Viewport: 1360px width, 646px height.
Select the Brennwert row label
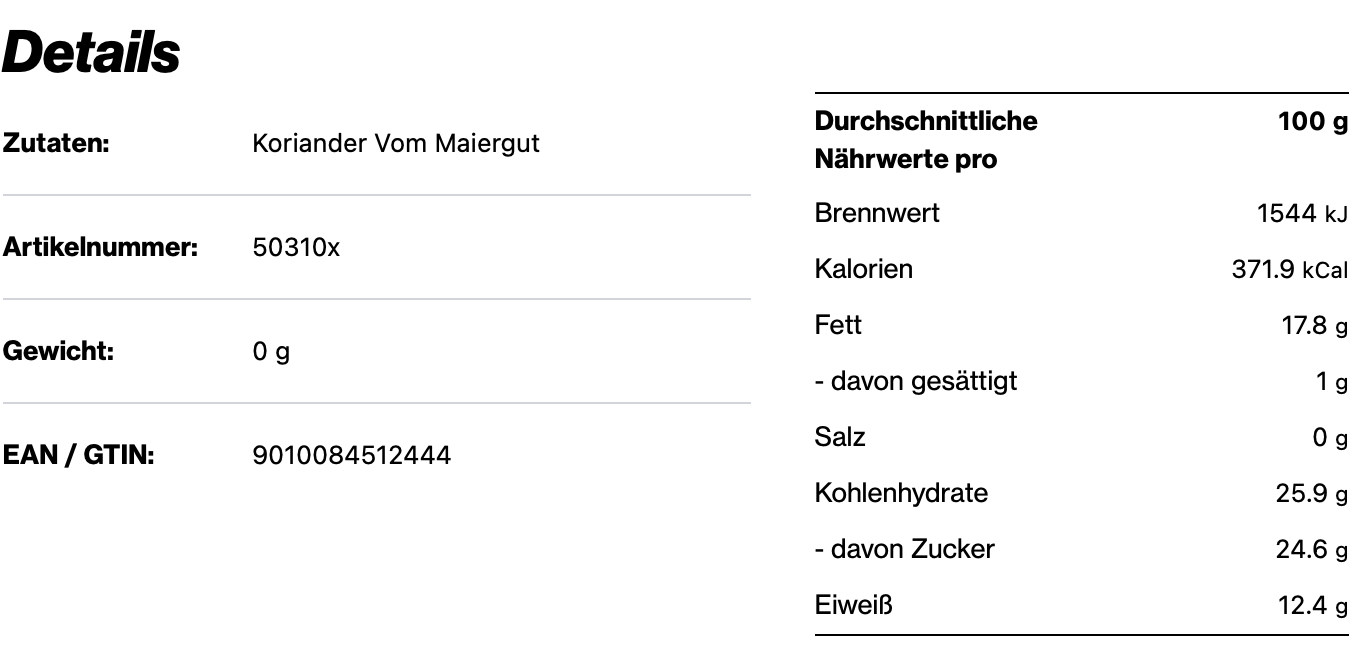877,213
